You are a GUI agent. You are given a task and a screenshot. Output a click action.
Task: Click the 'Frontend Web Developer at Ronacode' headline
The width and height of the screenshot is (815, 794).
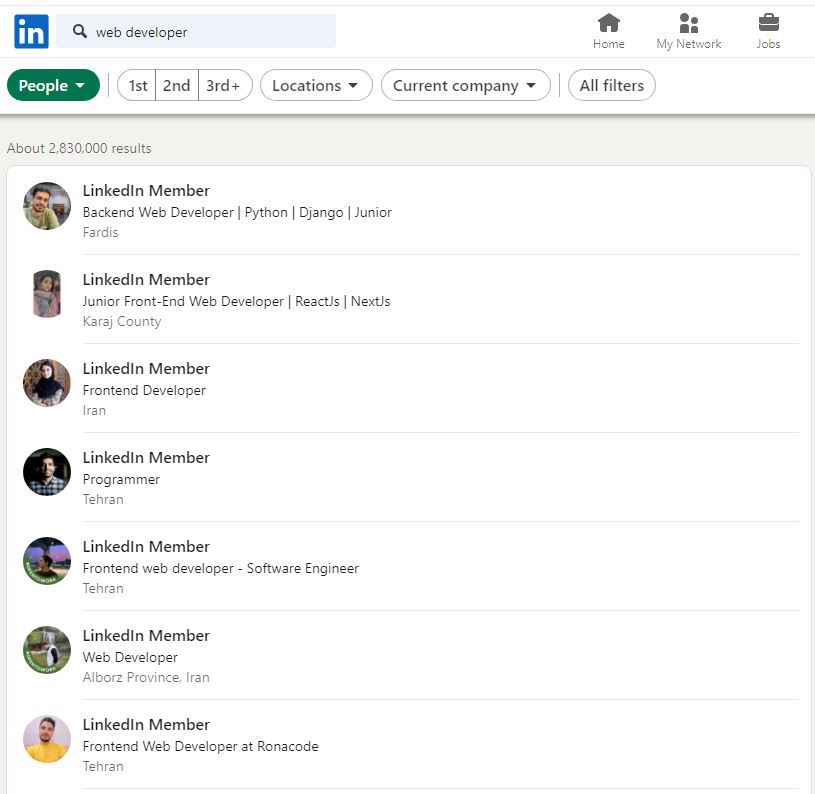[x=201, y=746]
